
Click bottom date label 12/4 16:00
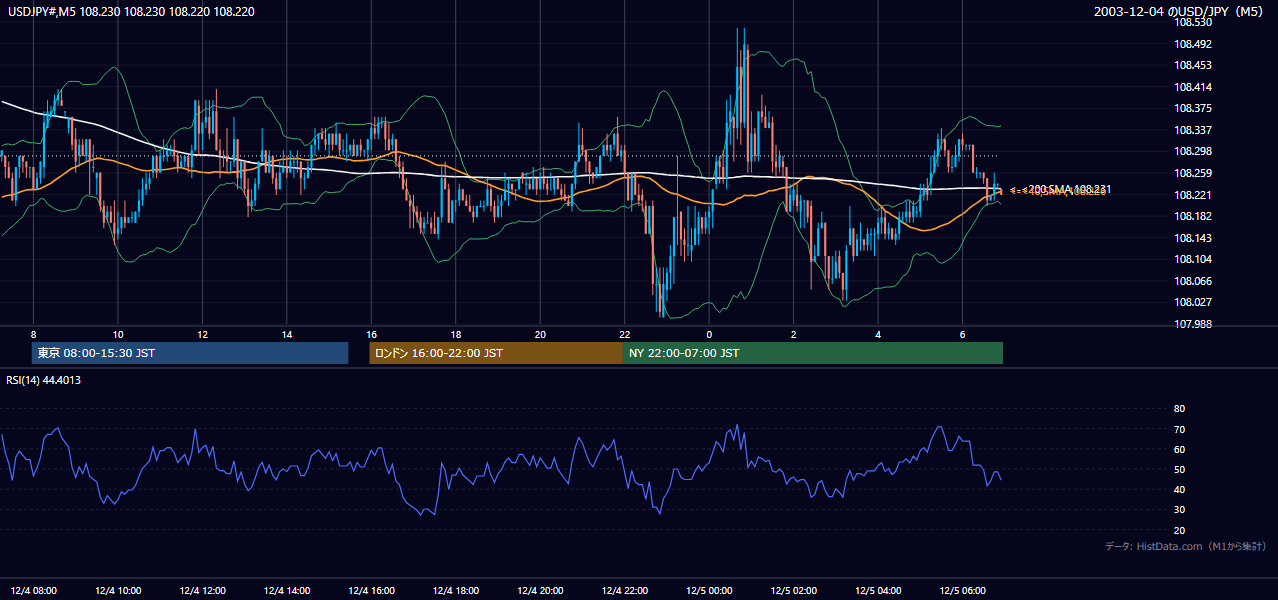371,589
